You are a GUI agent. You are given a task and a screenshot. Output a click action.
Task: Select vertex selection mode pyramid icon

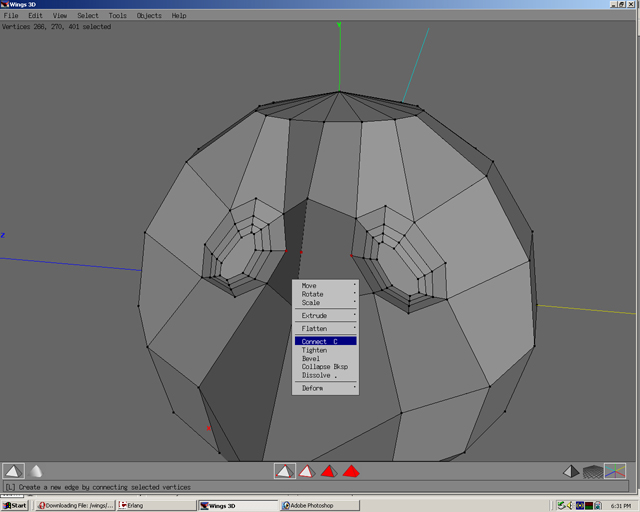pyautogui.click(x=284, y=471)
